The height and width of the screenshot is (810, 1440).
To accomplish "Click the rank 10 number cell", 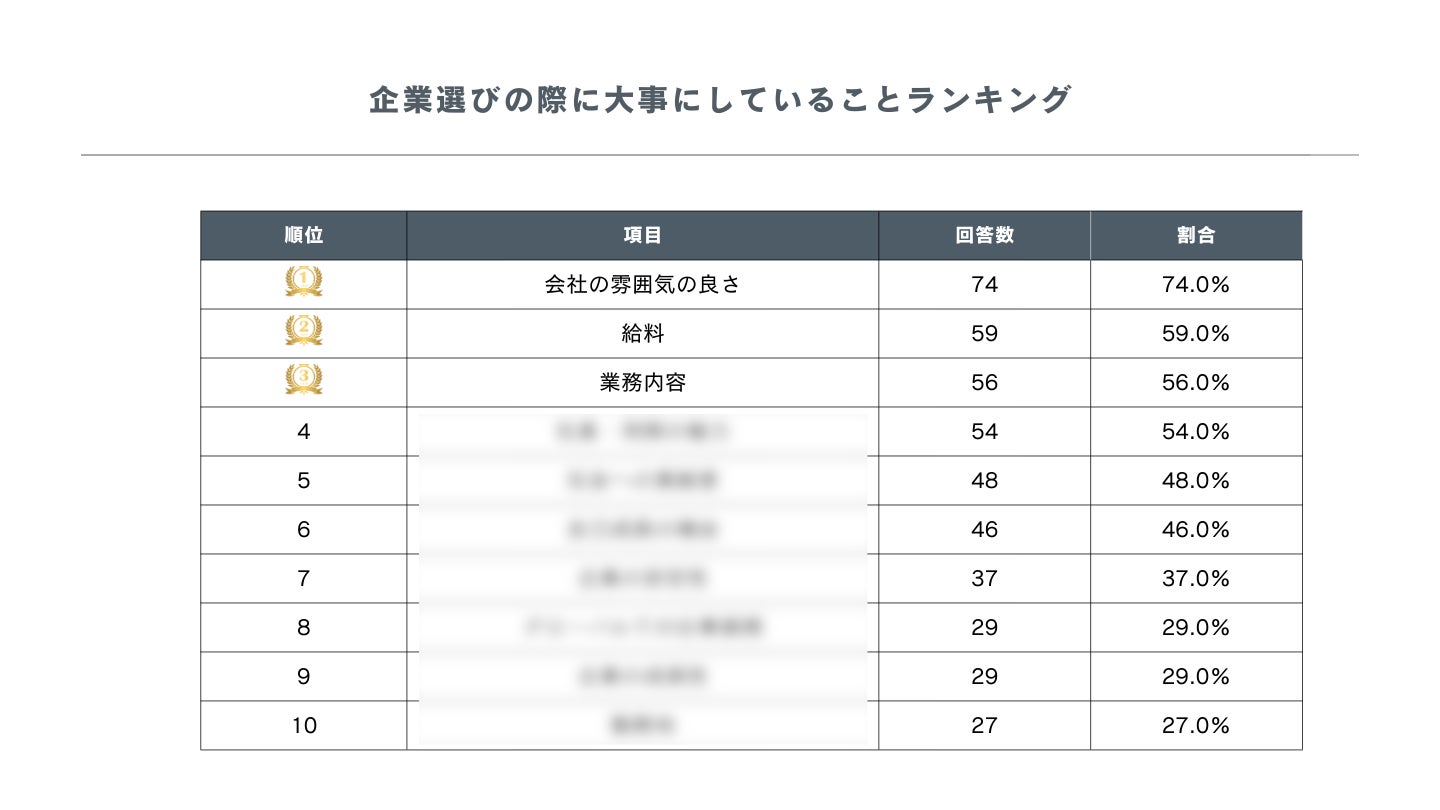I will point(304,725).
